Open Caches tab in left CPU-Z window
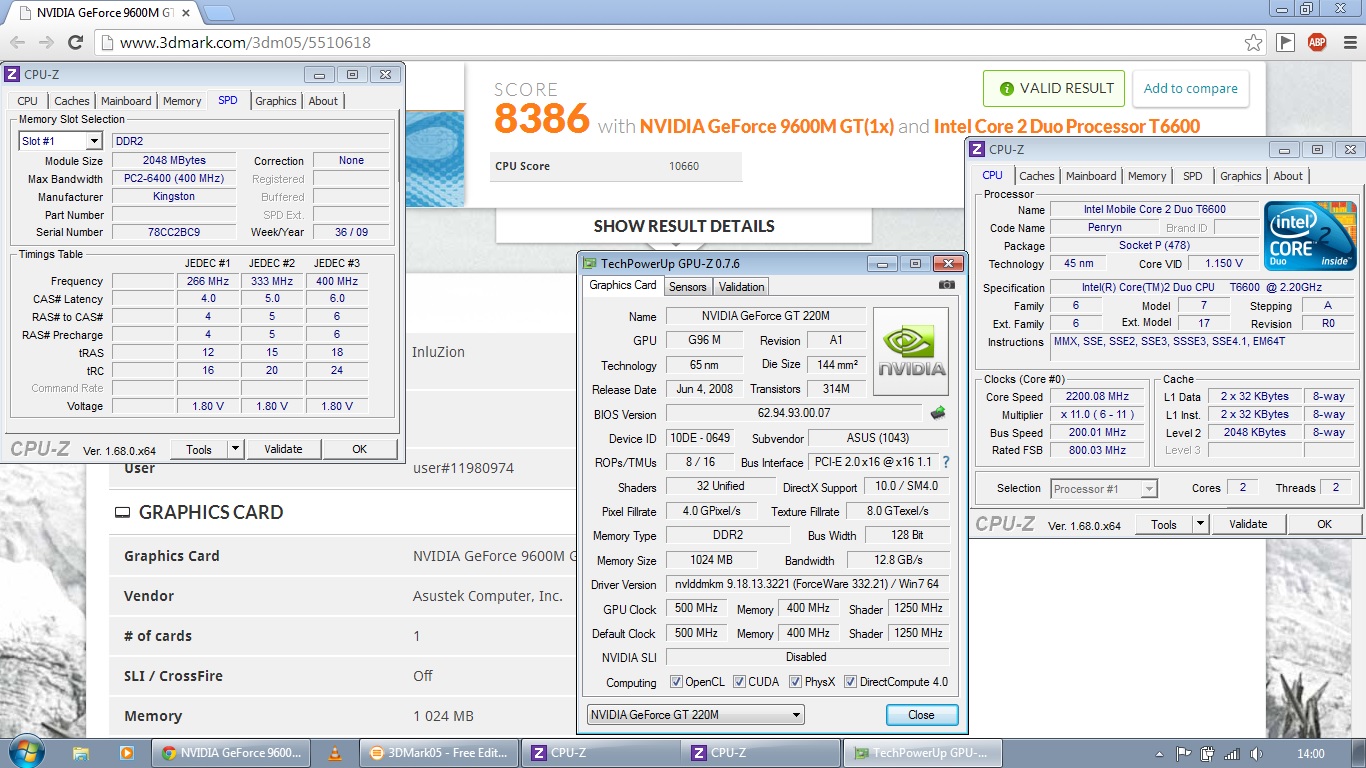1366x768 pixels. click(x=71, y=101)
